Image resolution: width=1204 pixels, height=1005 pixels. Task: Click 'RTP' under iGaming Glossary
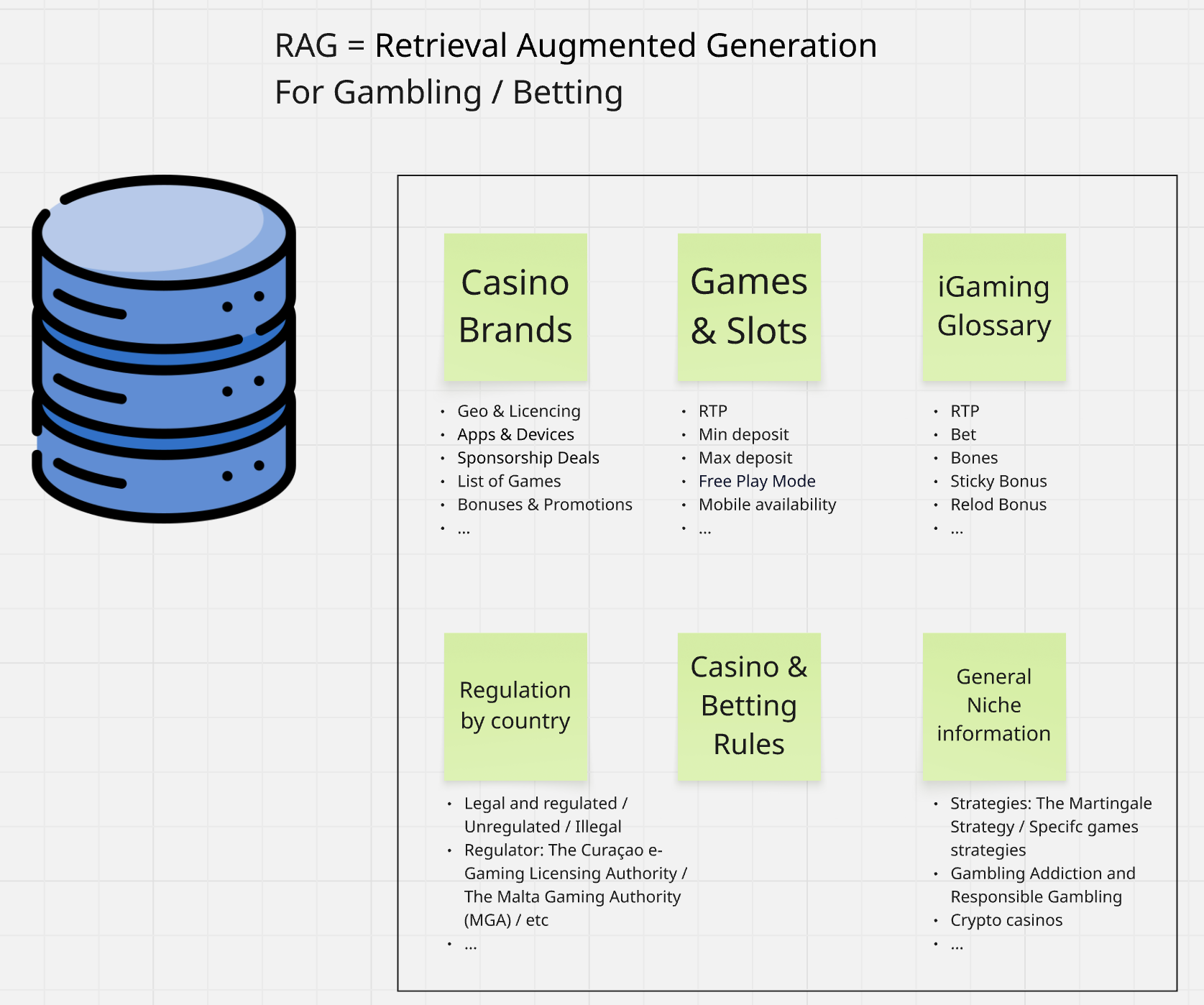965,411
